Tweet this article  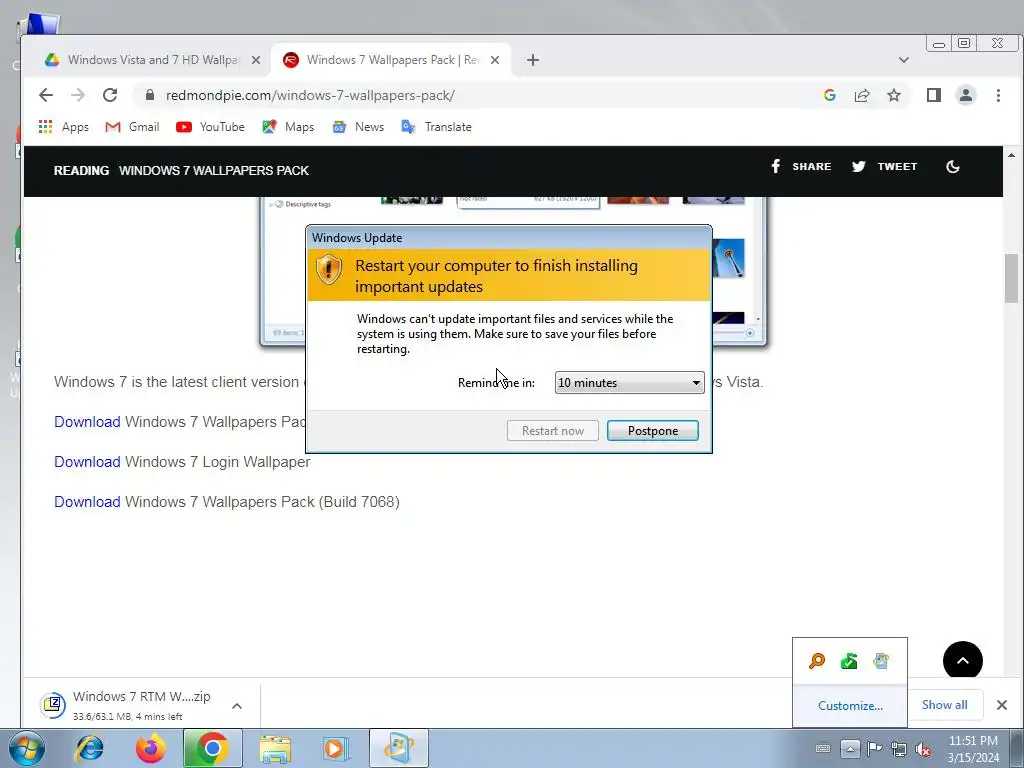[885, 167]
